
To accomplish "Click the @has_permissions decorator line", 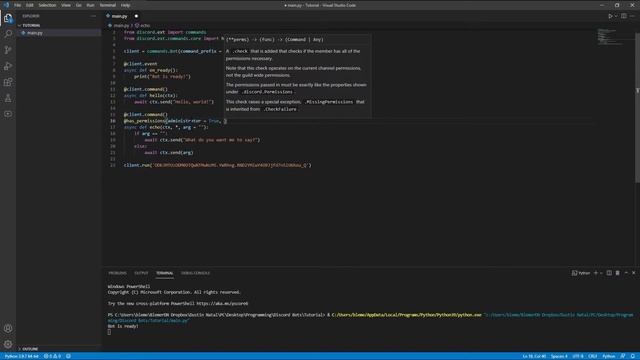I will 175,121.
